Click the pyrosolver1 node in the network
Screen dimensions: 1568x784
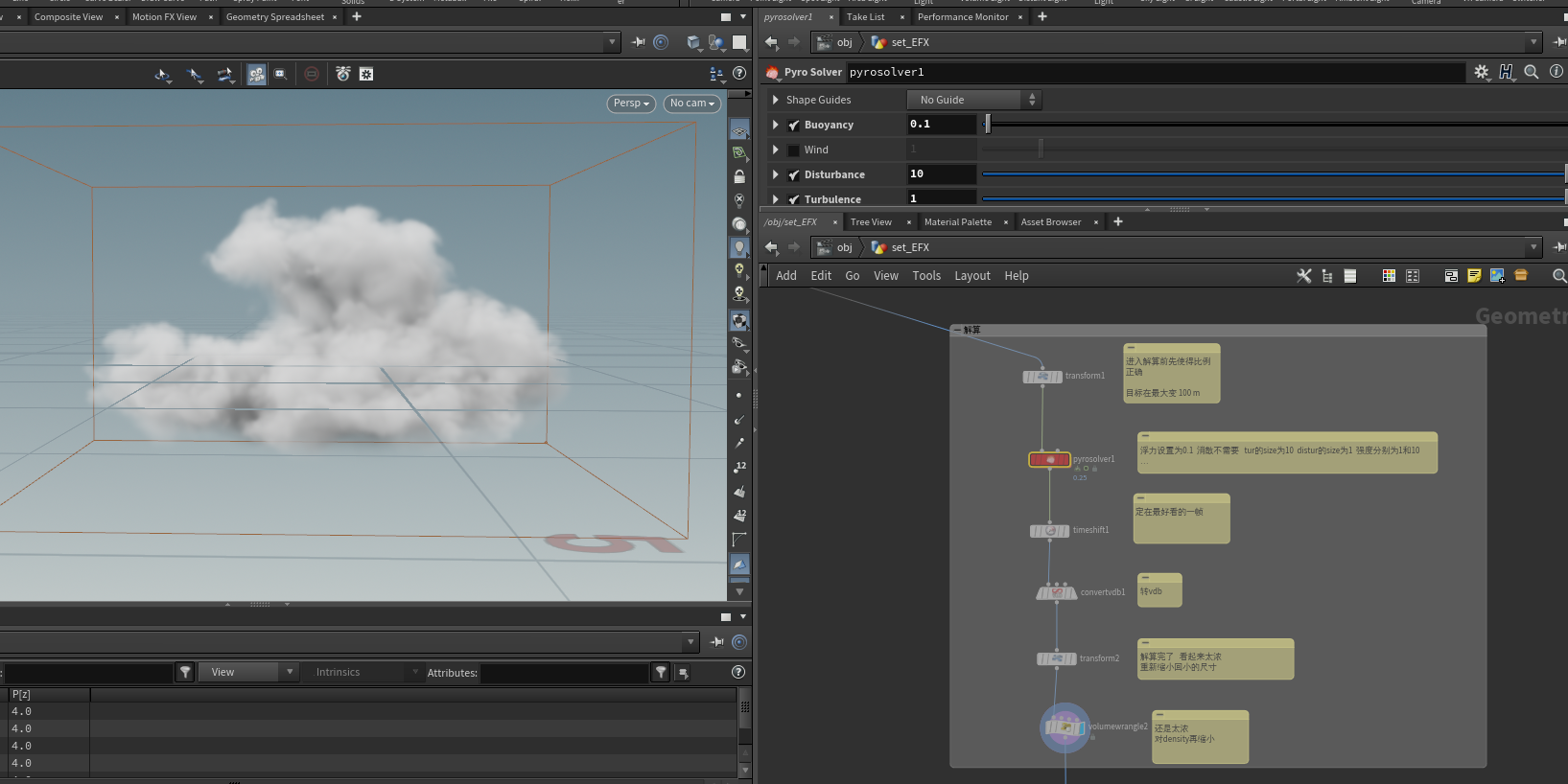tap(1049, 460)
